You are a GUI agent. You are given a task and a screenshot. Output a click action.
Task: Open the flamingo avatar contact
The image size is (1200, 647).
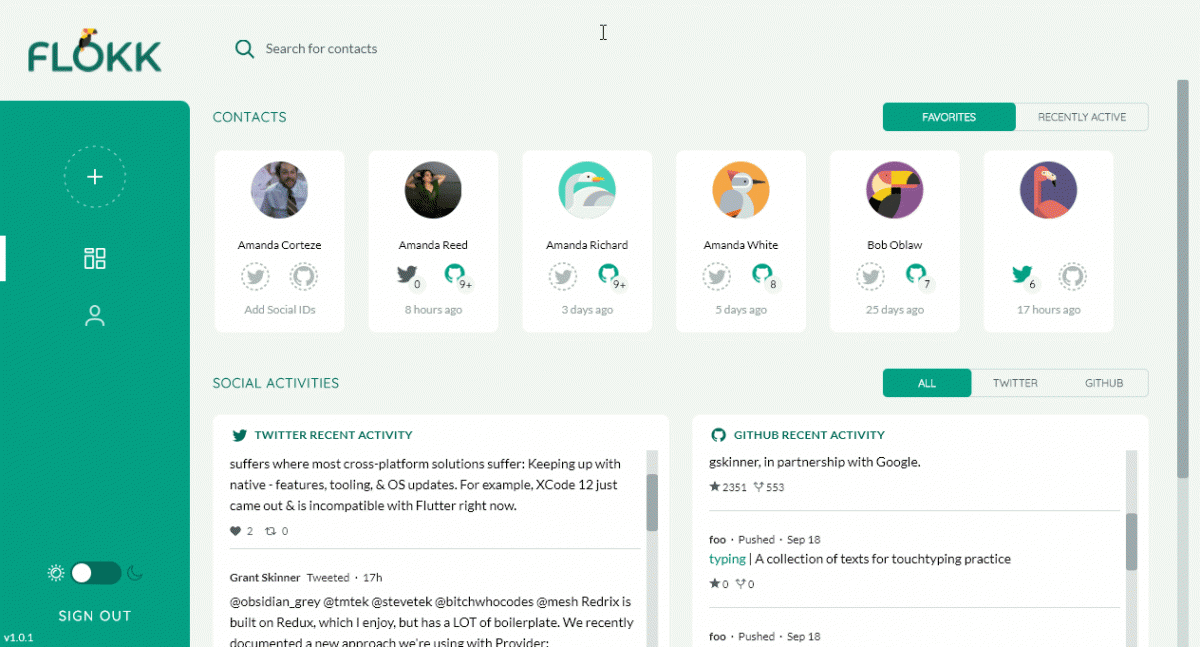(1048, 190)
